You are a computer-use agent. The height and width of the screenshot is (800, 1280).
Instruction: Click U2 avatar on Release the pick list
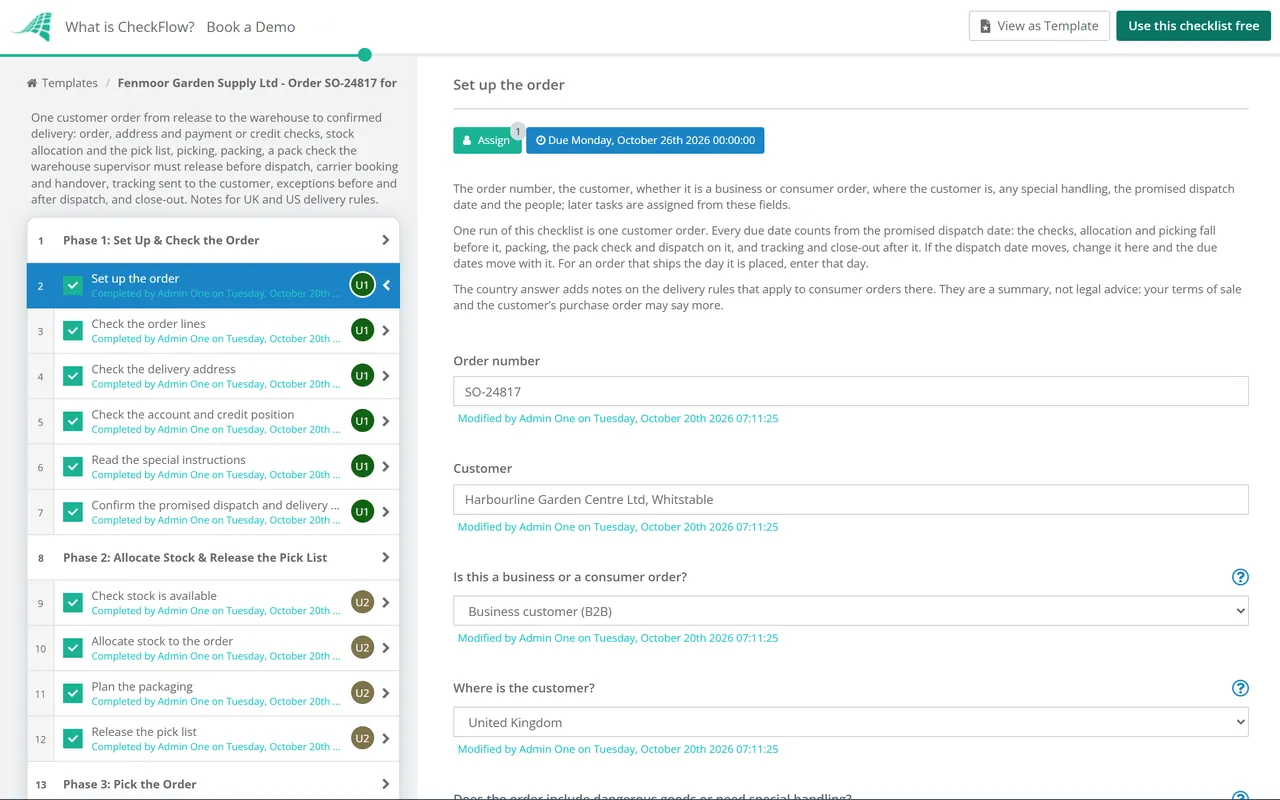(362, 738)
